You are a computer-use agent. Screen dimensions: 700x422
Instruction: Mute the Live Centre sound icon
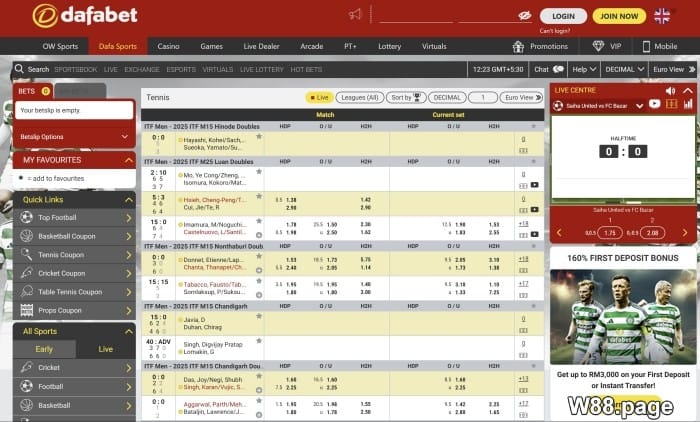pos(671,91)
